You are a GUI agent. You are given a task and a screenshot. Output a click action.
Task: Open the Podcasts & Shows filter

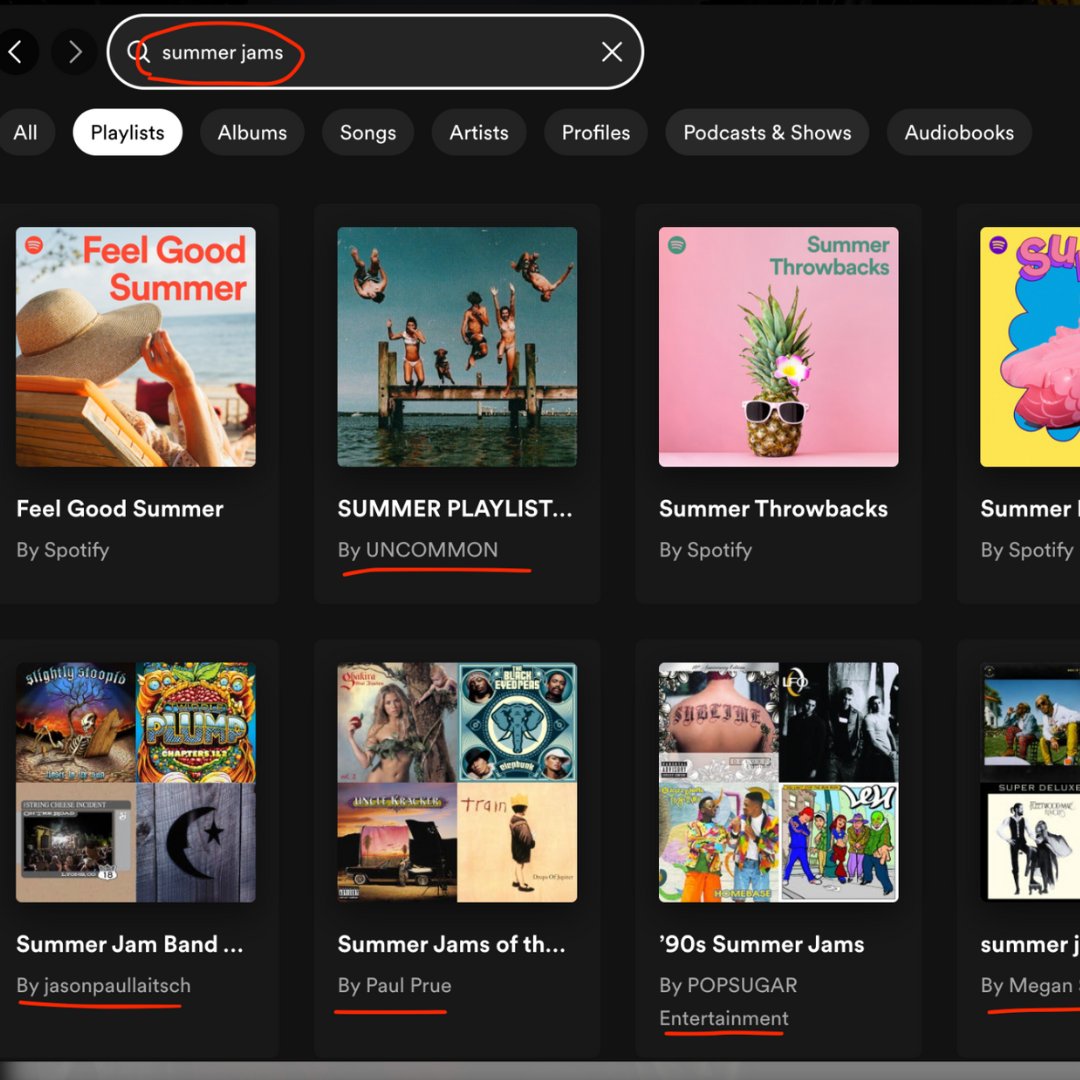767,131
